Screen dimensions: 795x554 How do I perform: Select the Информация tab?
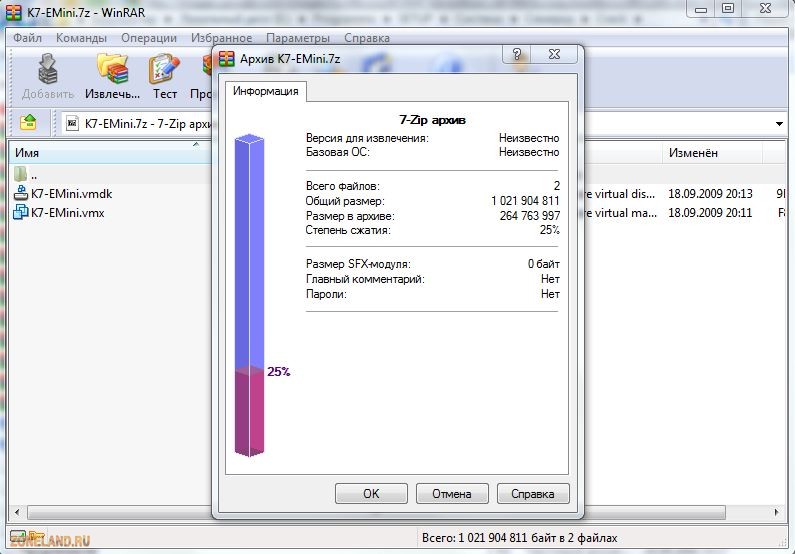click(x=266, y=91)
